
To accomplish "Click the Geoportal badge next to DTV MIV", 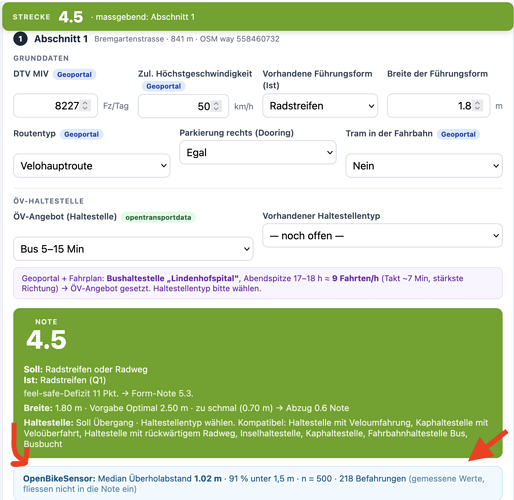I will coord(74,74).
